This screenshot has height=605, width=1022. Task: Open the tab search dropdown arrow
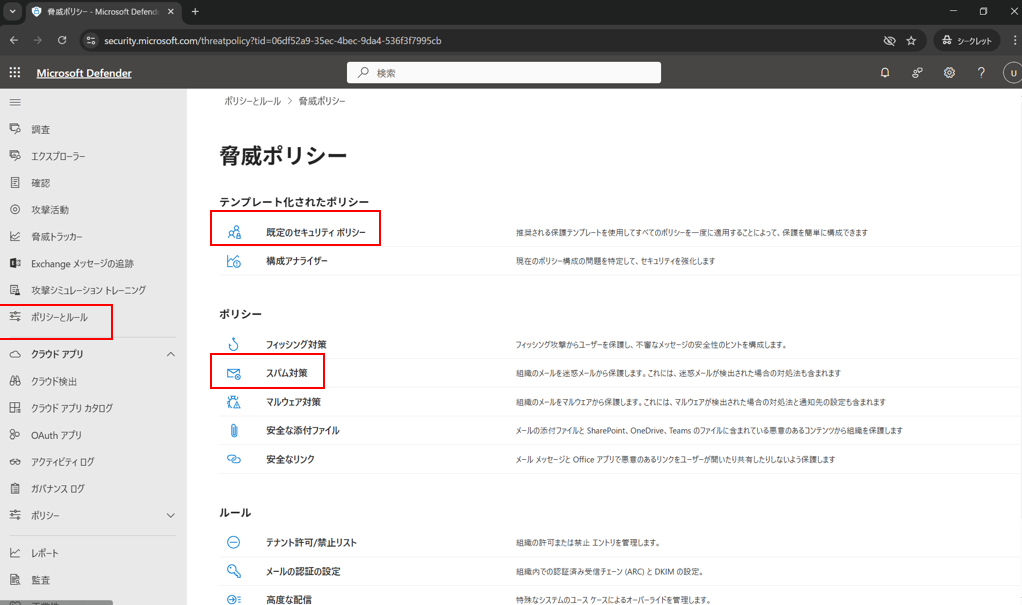12,12
